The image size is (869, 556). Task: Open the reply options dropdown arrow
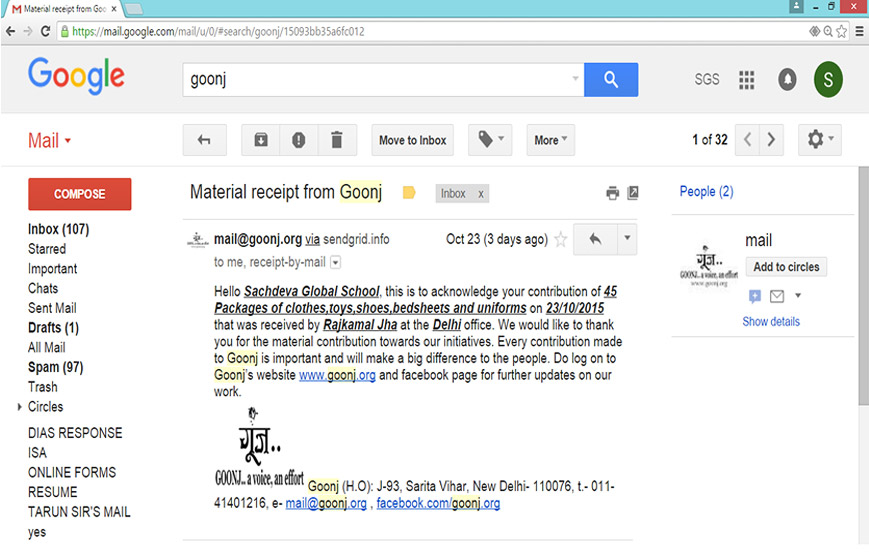[627, 239]
